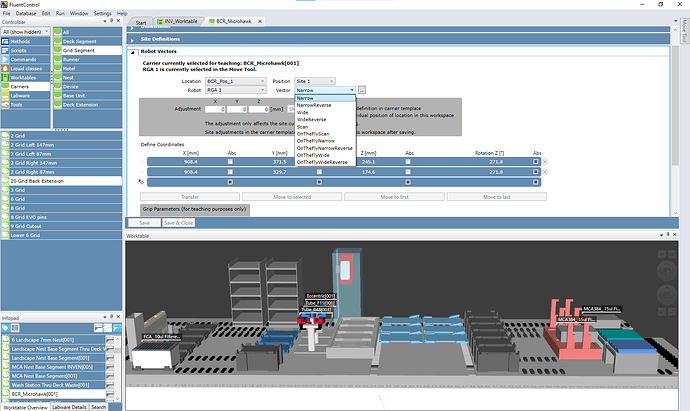The width and height of the screenshot is (690, 411).
Task: Toggle Z Abs checkbox in first coordinate row
Action: click(408, 161)
